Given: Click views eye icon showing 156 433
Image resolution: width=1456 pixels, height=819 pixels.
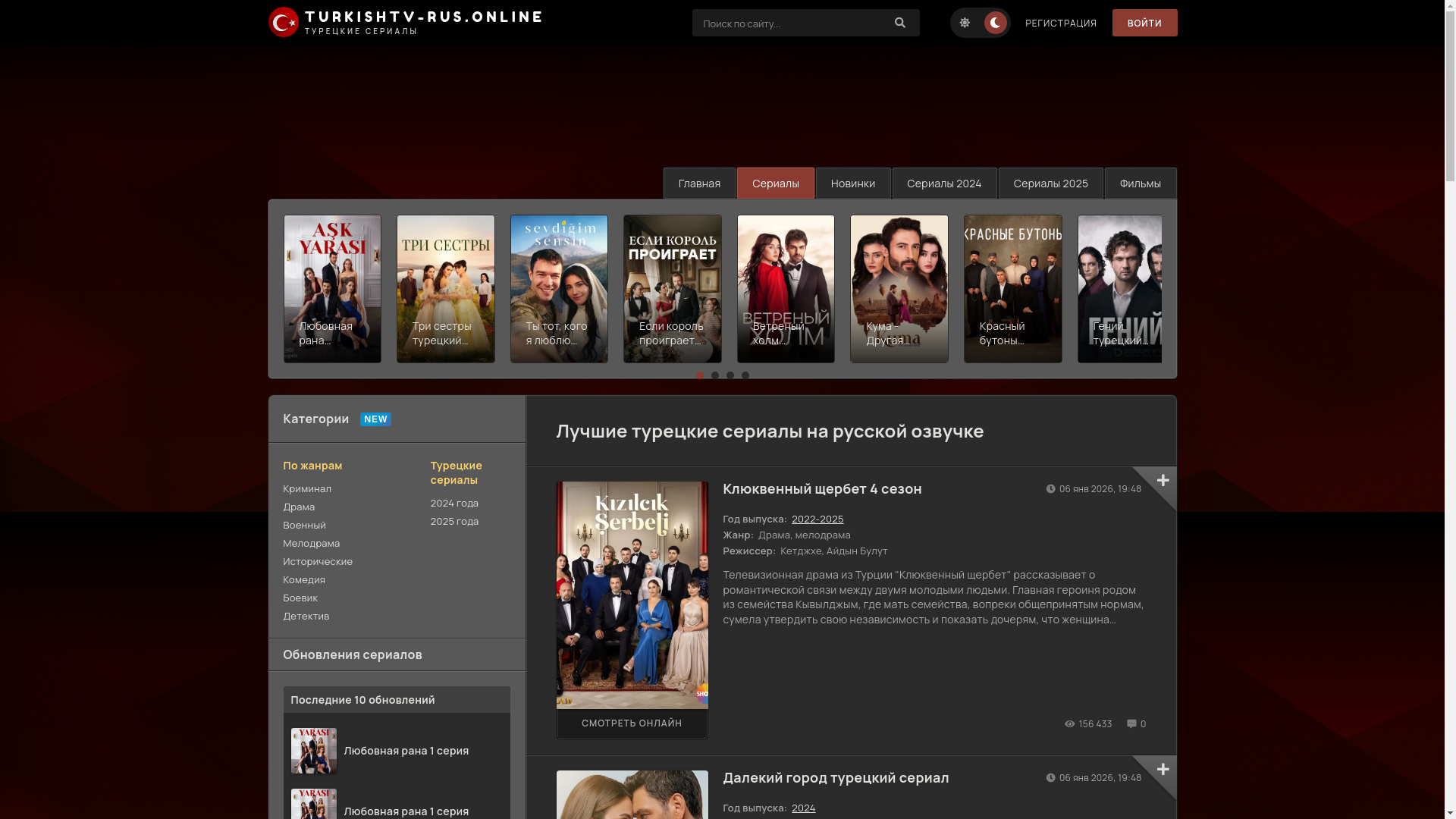Looking at the screenshot, I should pos(1069,724).
